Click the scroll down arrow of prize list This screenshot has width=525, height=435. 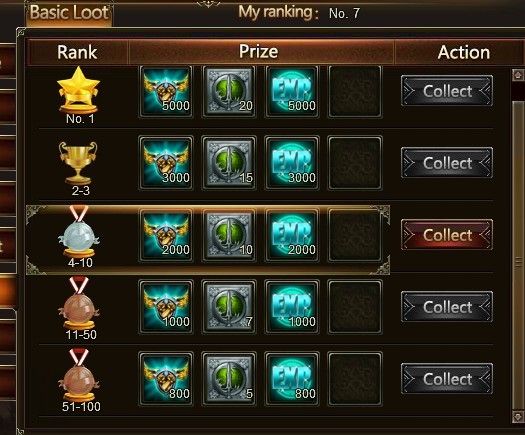518,417
